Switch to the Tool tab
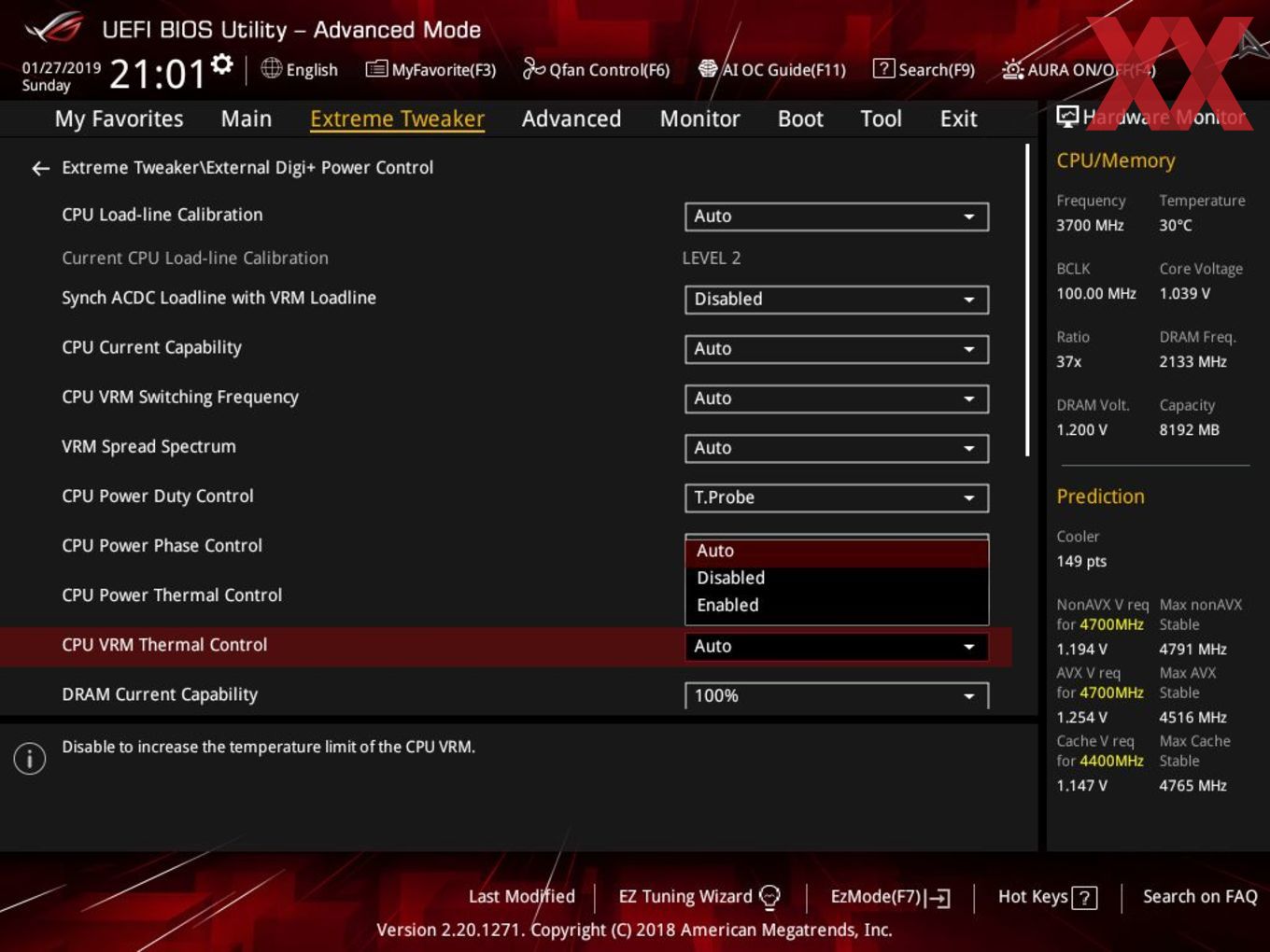This screenshot has height=952, width=1270. [x=881, y=119]
